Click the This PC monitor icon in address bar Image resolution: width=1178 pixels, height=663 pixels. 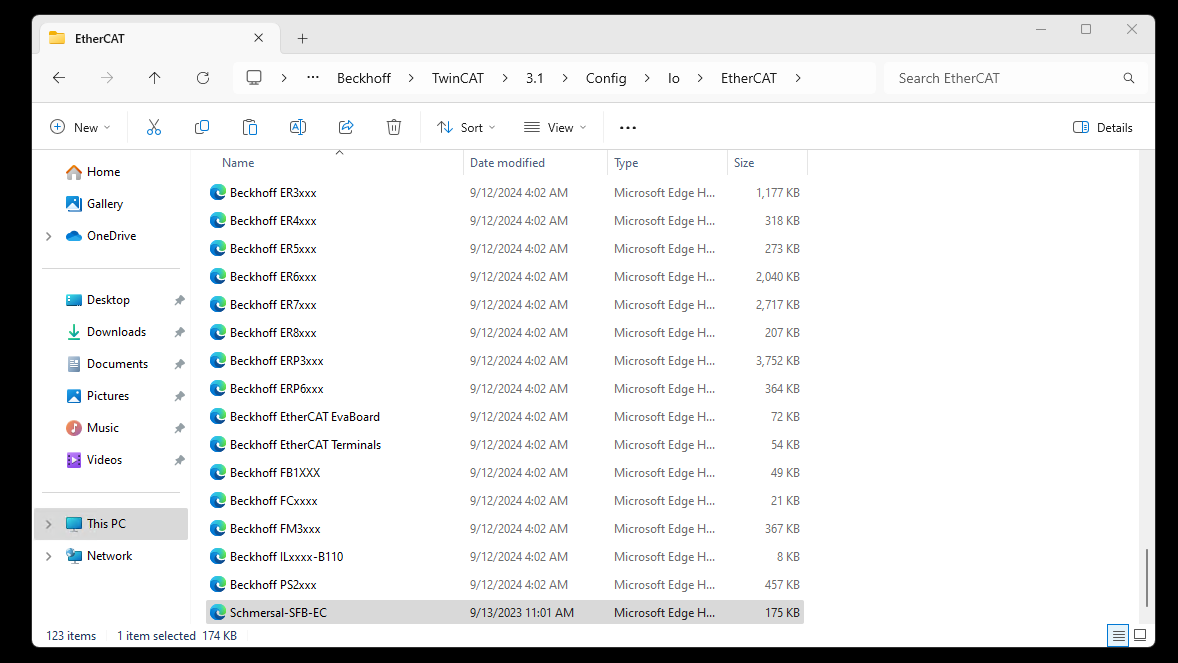point(254,78)
